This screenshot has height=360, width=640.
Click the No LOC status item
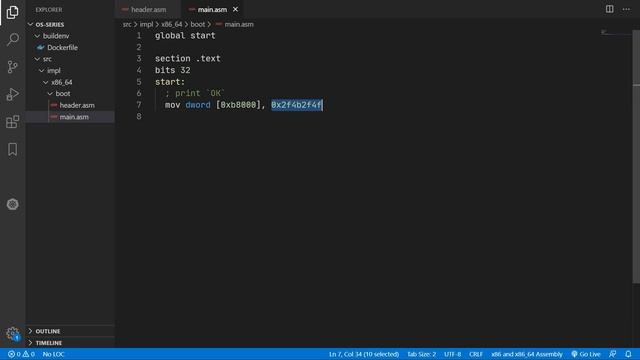coord(53,354)
